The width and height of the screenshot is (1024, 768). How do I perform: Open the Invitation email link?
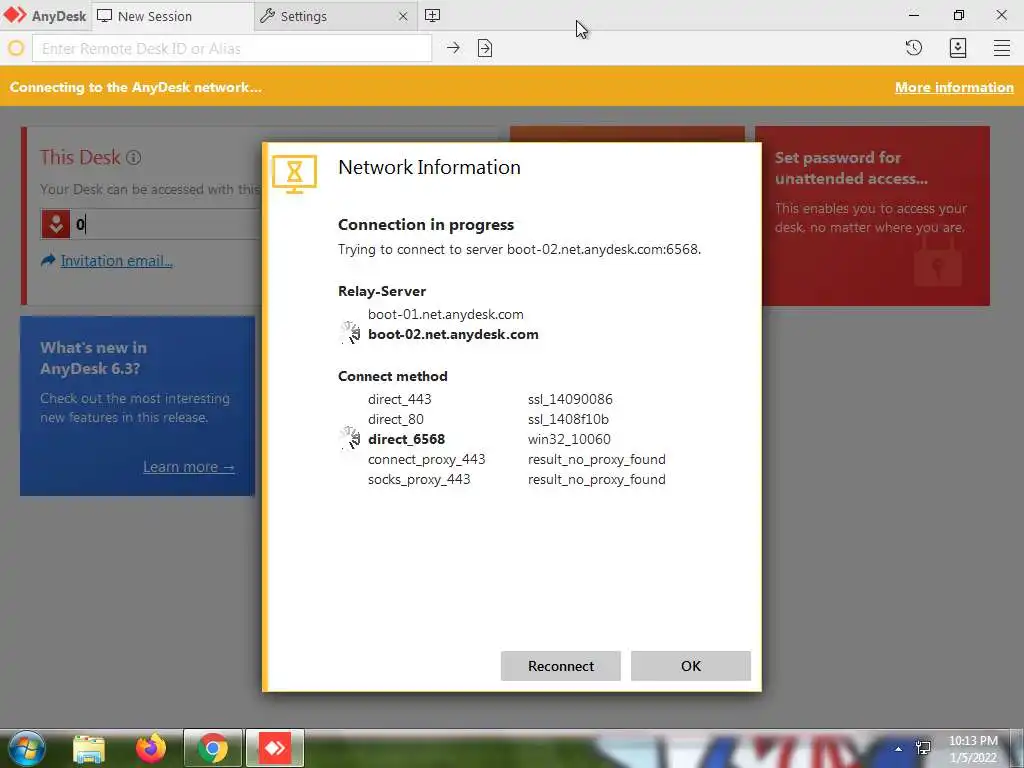pos(116,261)
